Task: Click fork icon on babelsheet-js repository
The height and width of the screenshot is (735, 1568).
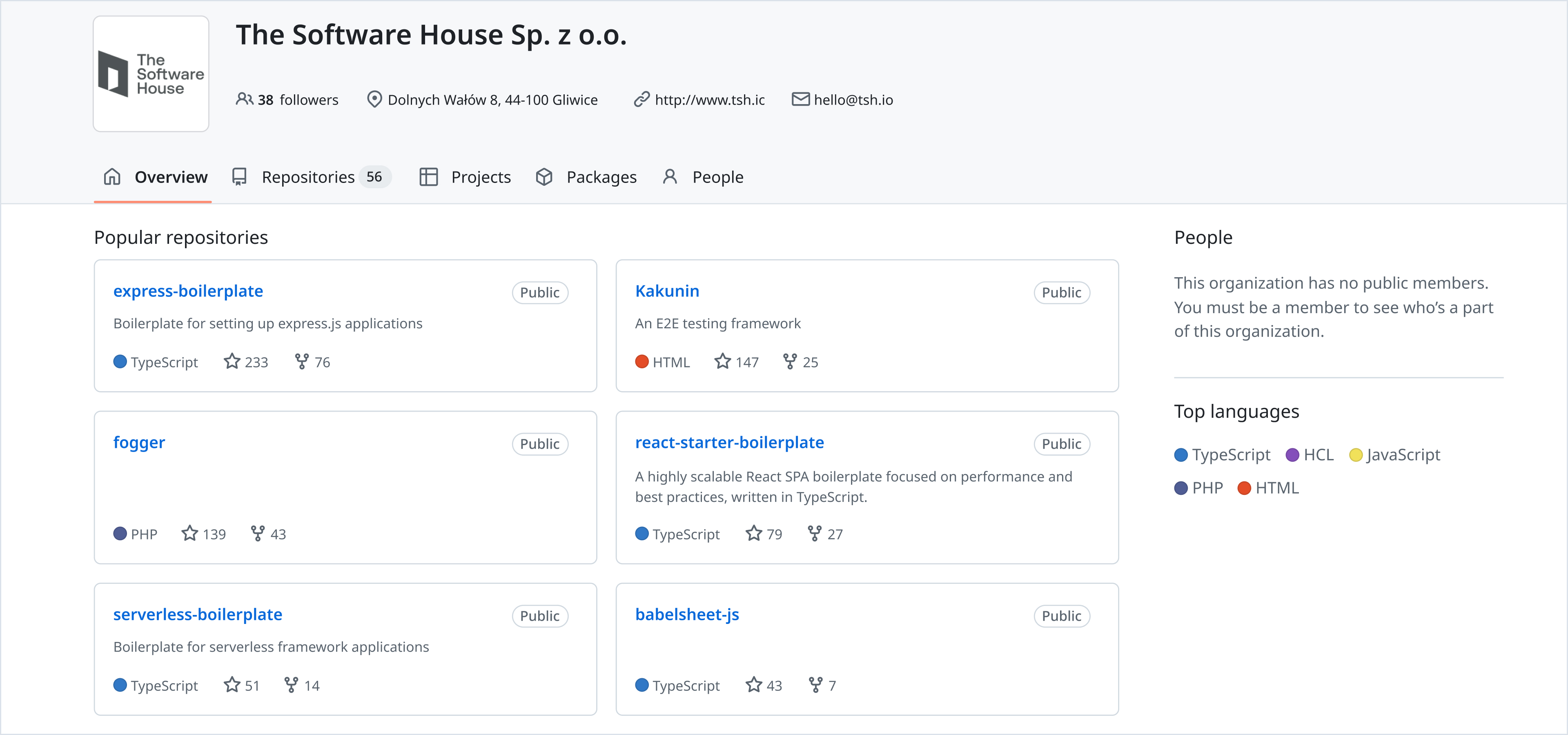Action: 815,685
